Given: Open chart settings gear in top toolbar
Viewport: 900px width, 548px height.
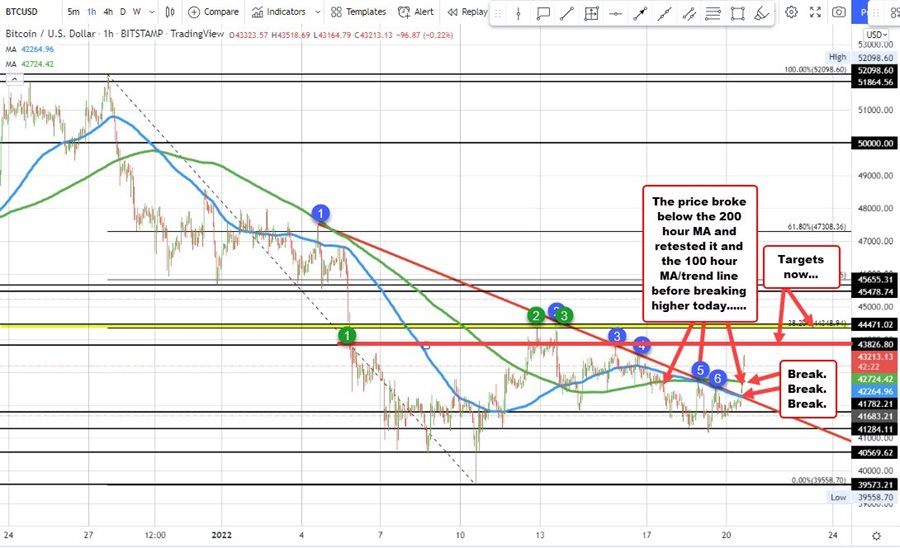Looking at the screenshot, I should pyautogui.click(x=791, y=12).
